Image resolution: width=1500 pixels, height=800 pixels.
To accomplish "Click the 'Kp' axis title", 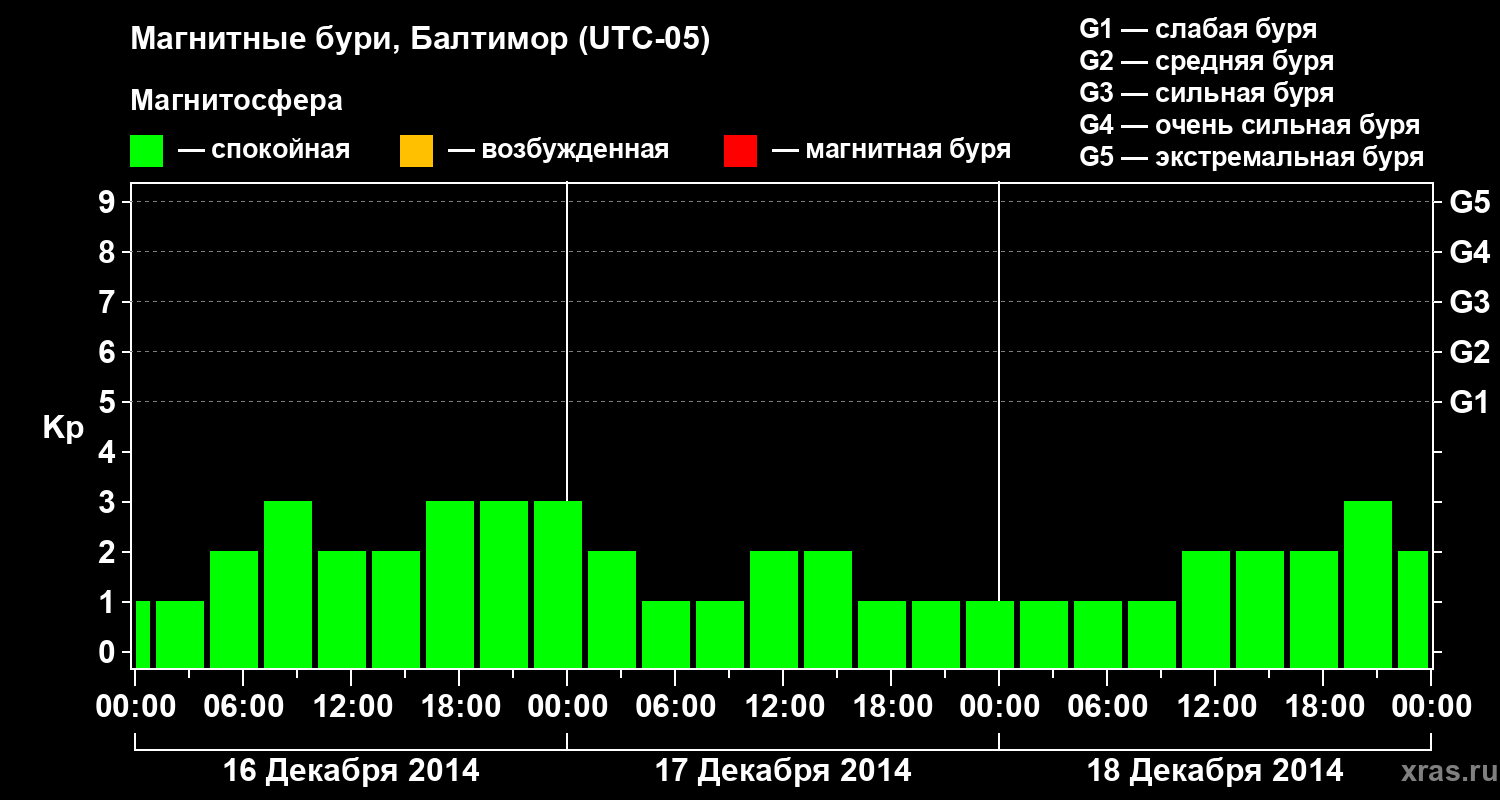I will click(63, 428).
